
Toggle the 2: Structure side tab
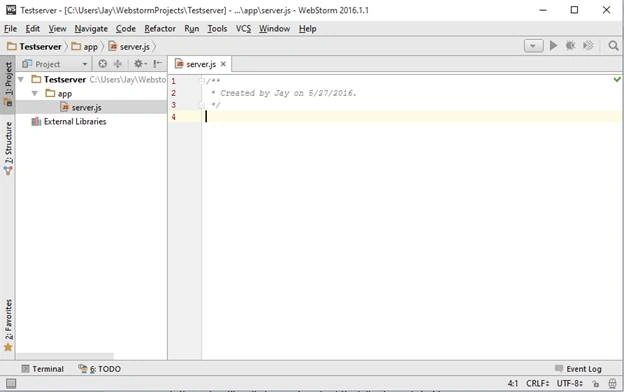tap(8, 148)
